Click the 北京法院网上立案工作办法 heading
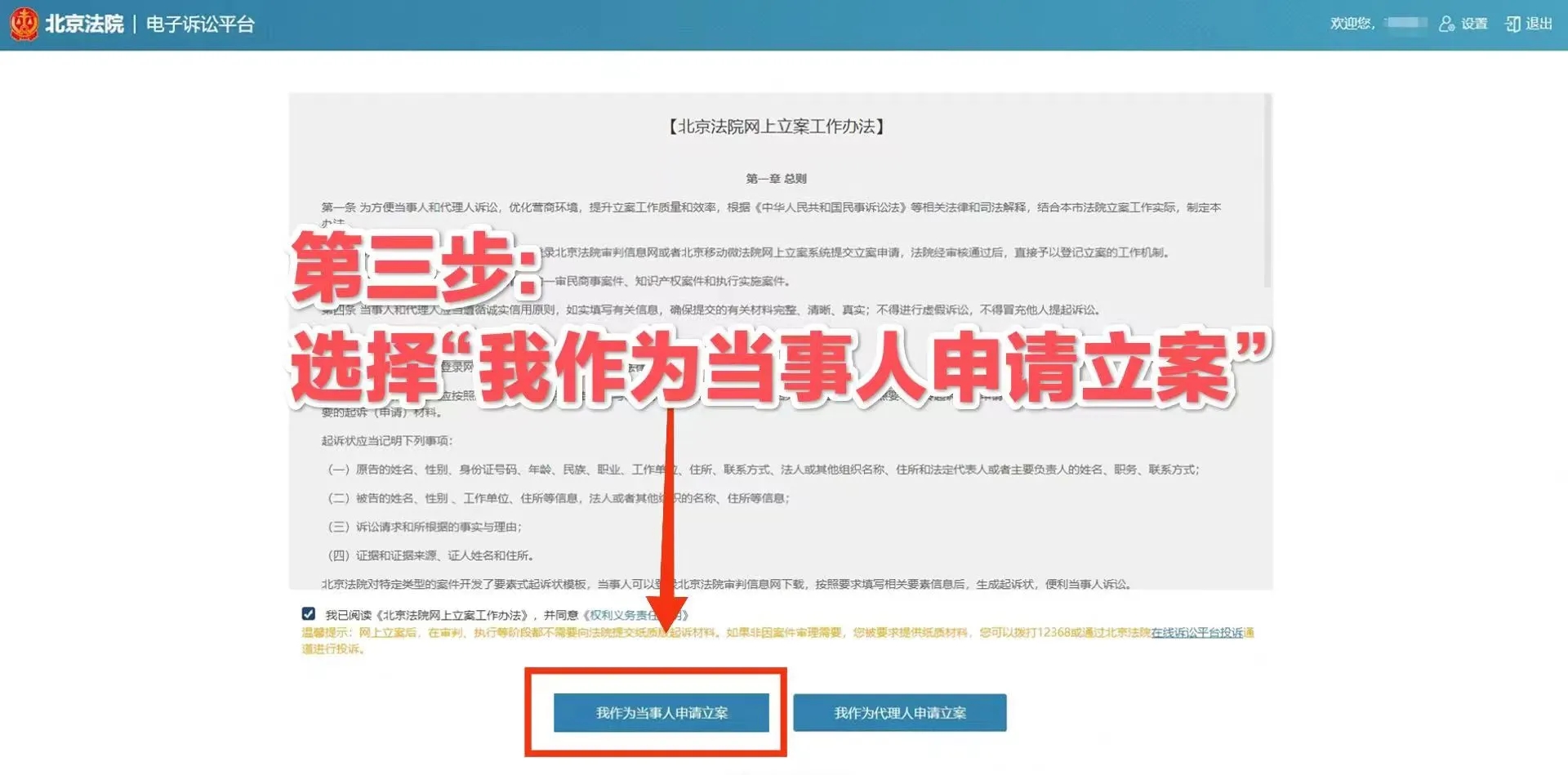The width and height of the screenshot is (1568, 775). coord(777,127)
